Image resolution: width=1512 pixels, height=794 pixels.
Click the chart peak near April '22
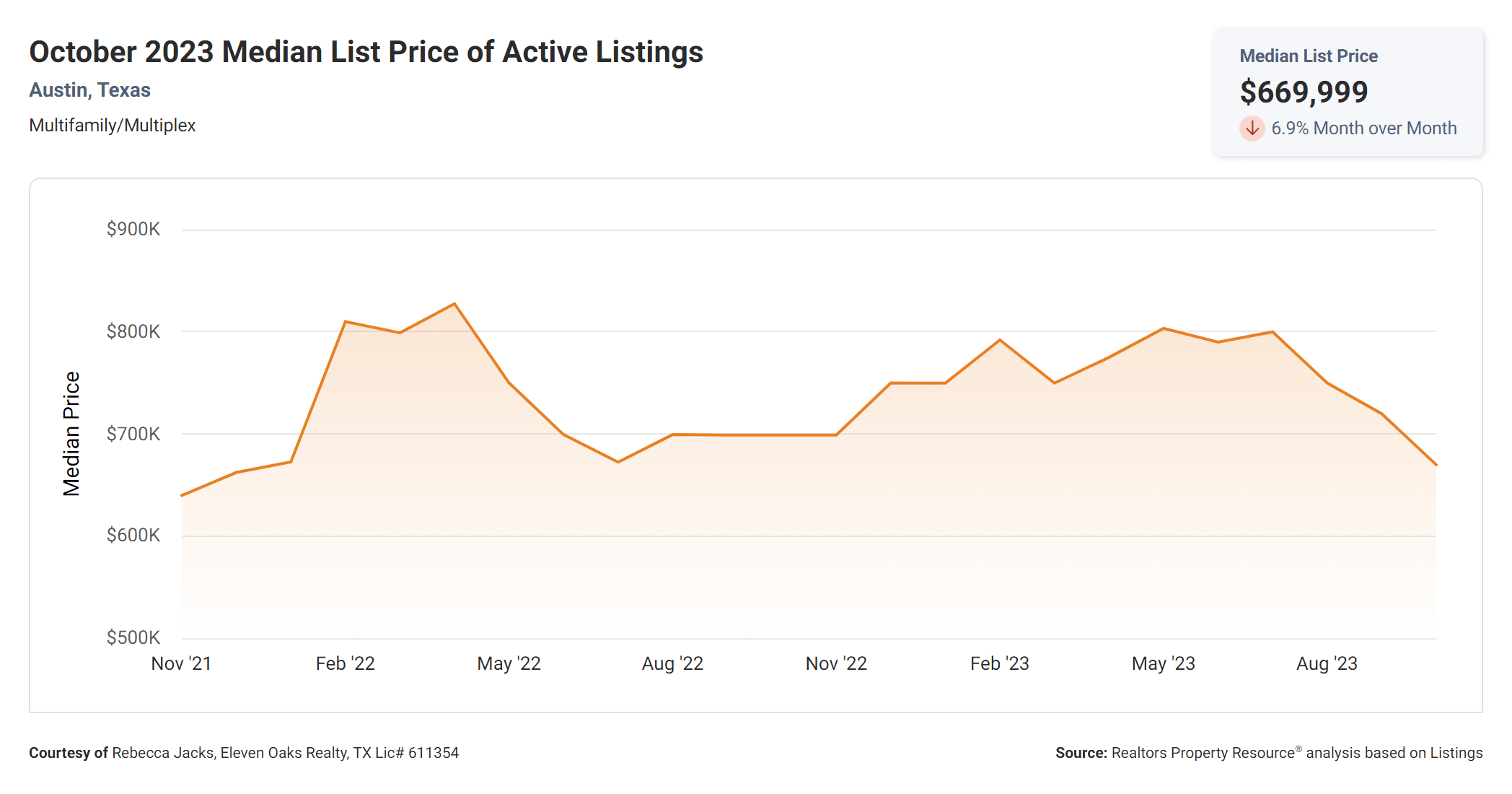click(x=454, y=304)
